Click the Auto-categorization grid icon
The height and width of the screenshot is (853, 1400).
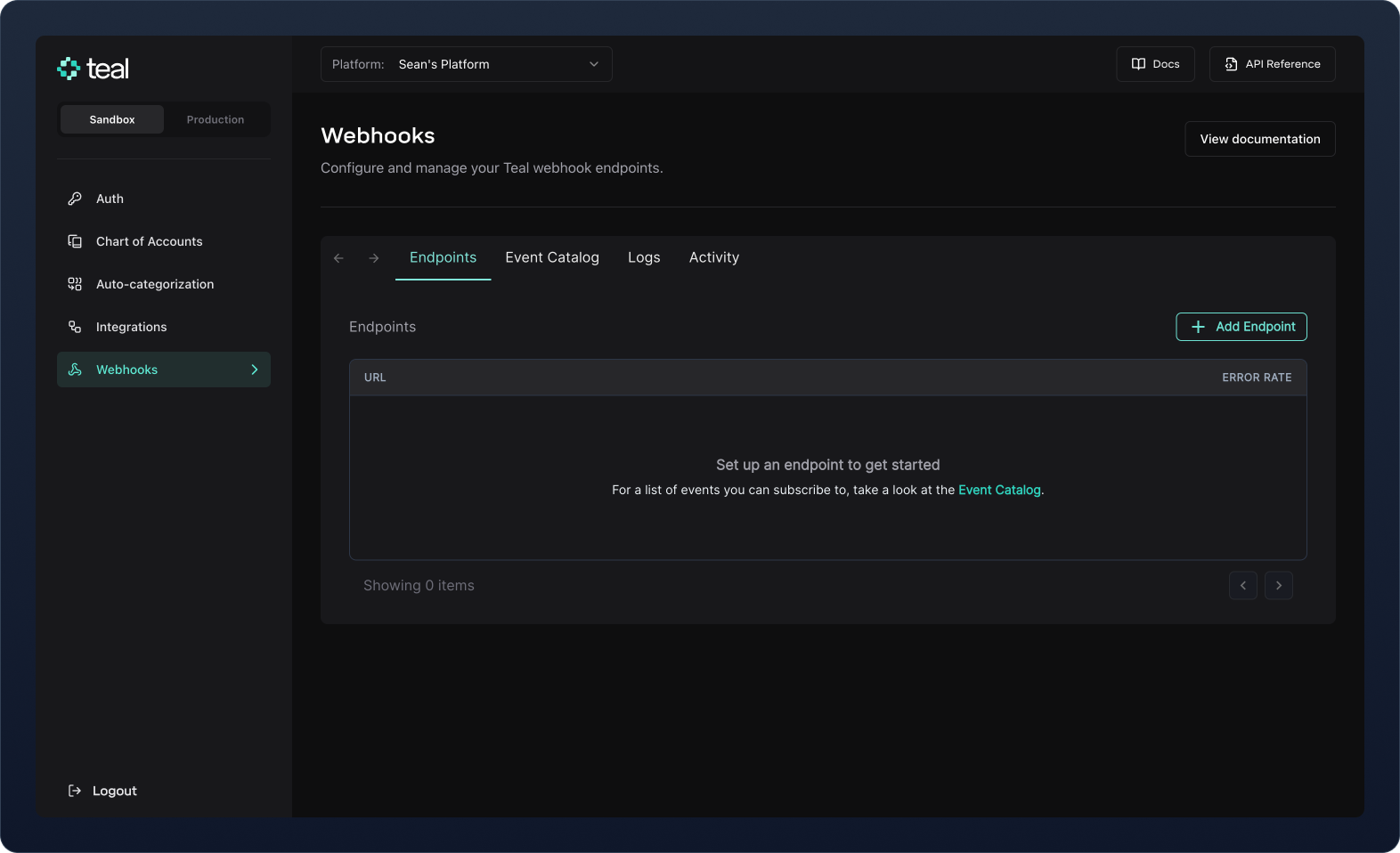tap(75, 284)
